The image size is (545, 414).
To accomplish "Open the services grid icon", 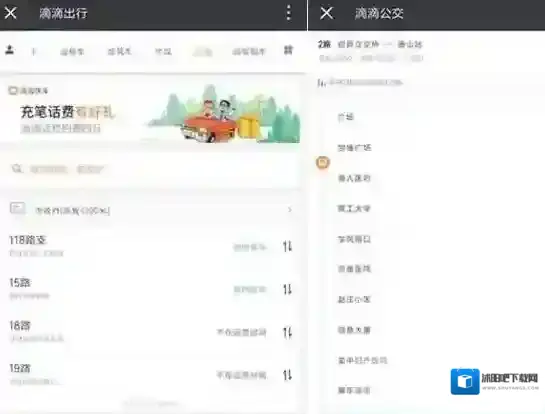I will tap(288, 50).
